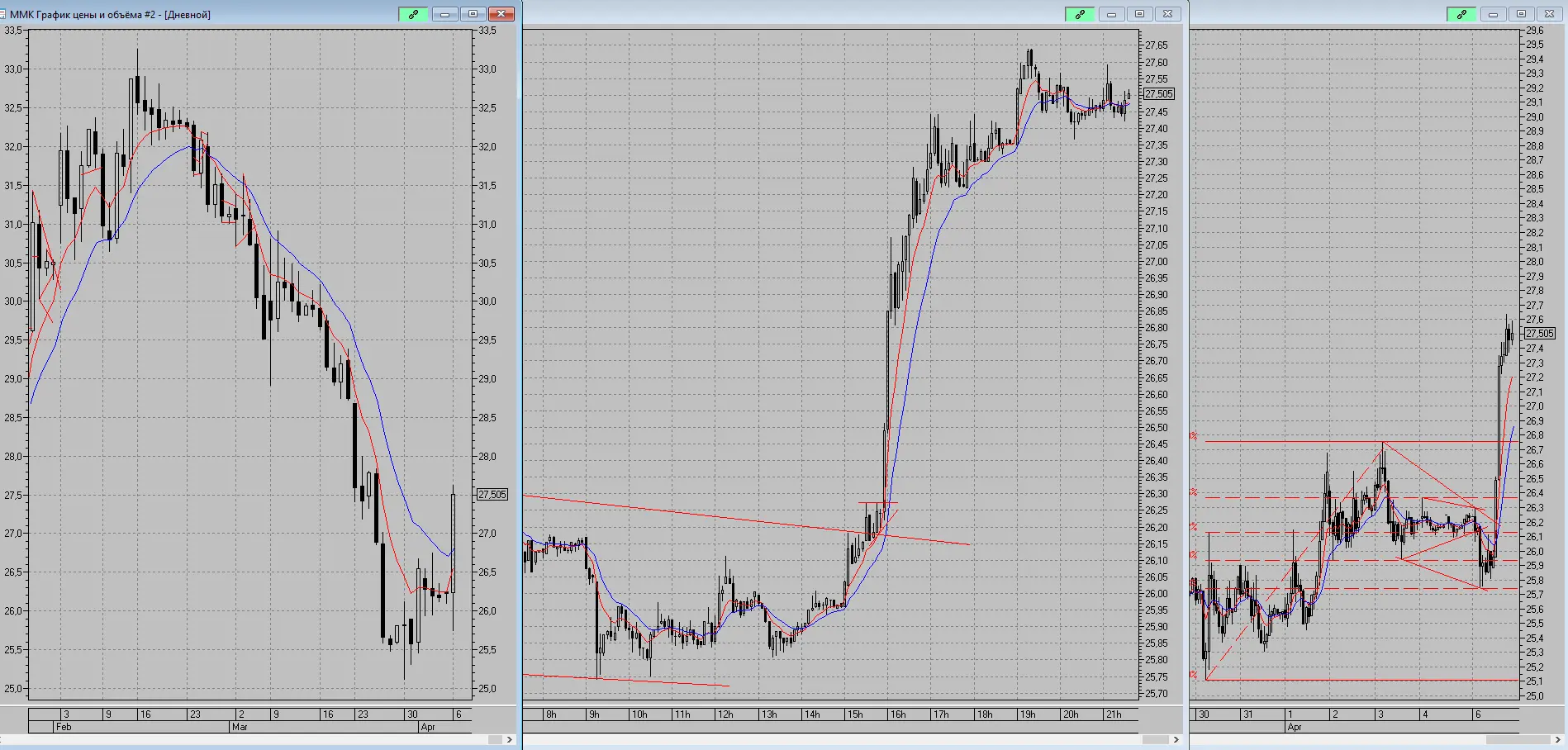Screen dimensions: 1568x750
Task: Toggle the green chain link icon in middle chart
Action: (x=1080, y=14)
